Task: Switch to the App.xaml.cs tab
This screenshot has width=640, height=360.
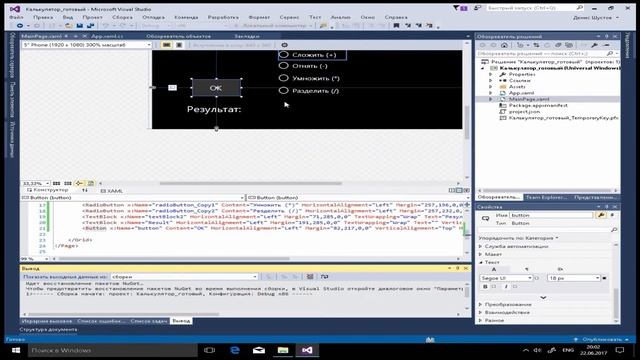Action: (x=107, y=36)
